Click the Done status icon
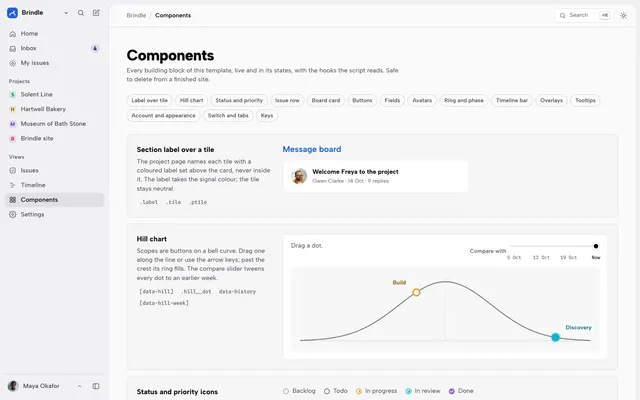 click(x=452, y=391)
